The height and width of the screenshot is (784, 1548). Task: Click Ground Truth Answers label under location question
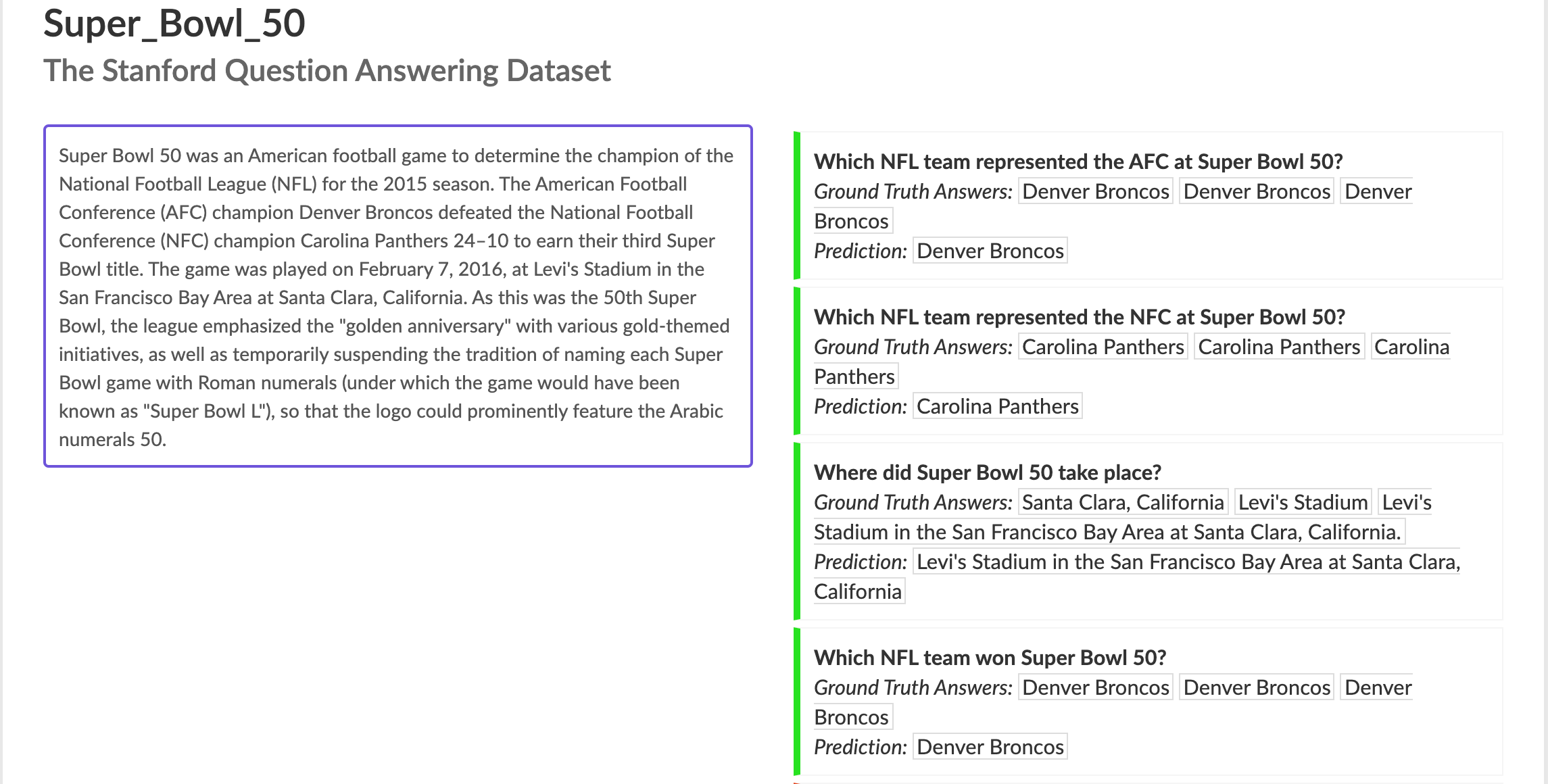[913, 502]
